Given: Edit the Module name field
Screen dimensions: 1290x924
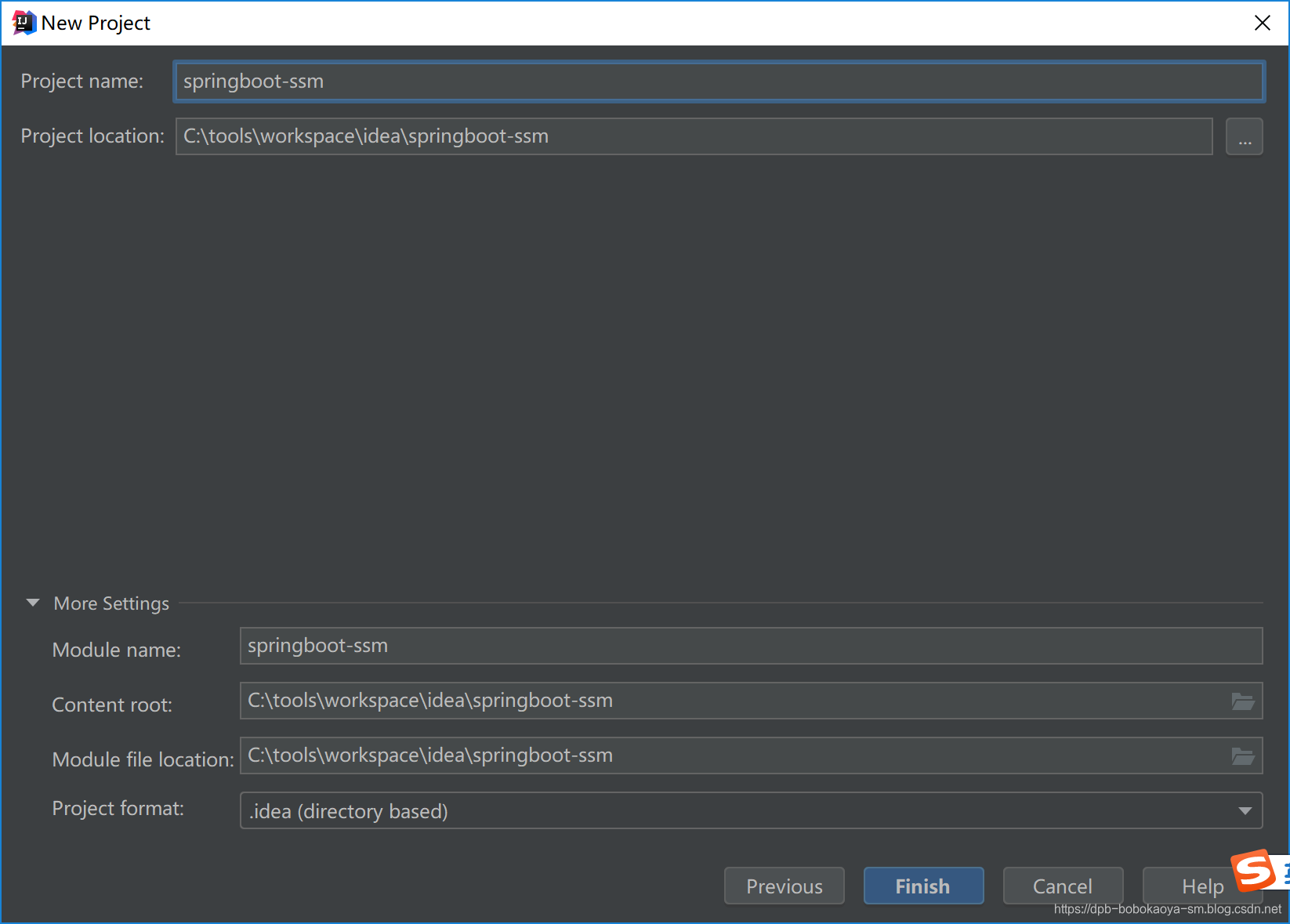Looking at the screenshot, I should tap(751, 646).
